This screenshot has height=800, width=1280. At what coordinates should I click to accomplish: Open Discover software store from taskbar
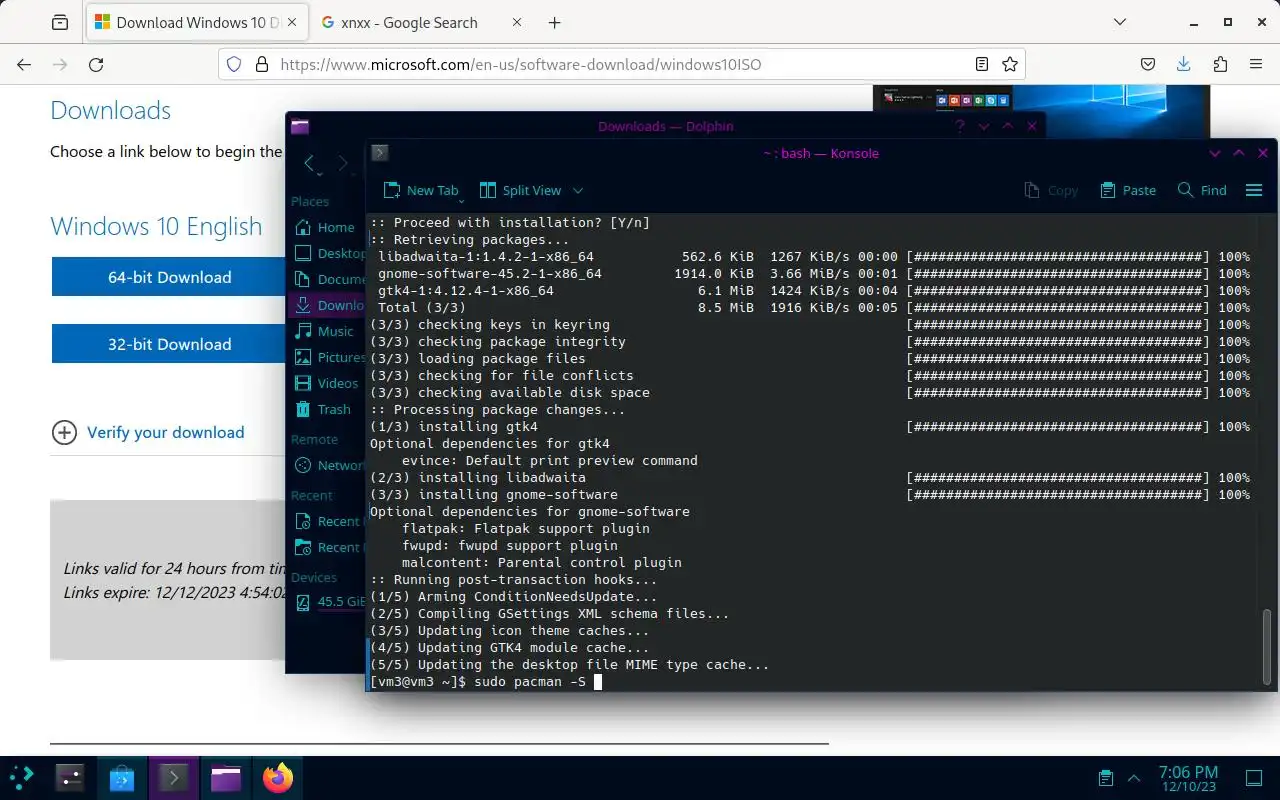tap(122, 777)
